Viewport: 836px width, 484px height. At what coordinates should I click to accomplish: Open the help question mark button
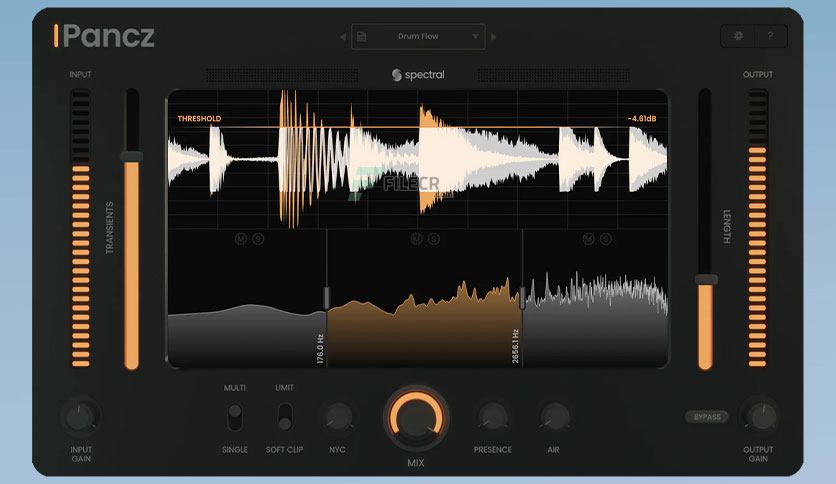[x=770, y=36]
